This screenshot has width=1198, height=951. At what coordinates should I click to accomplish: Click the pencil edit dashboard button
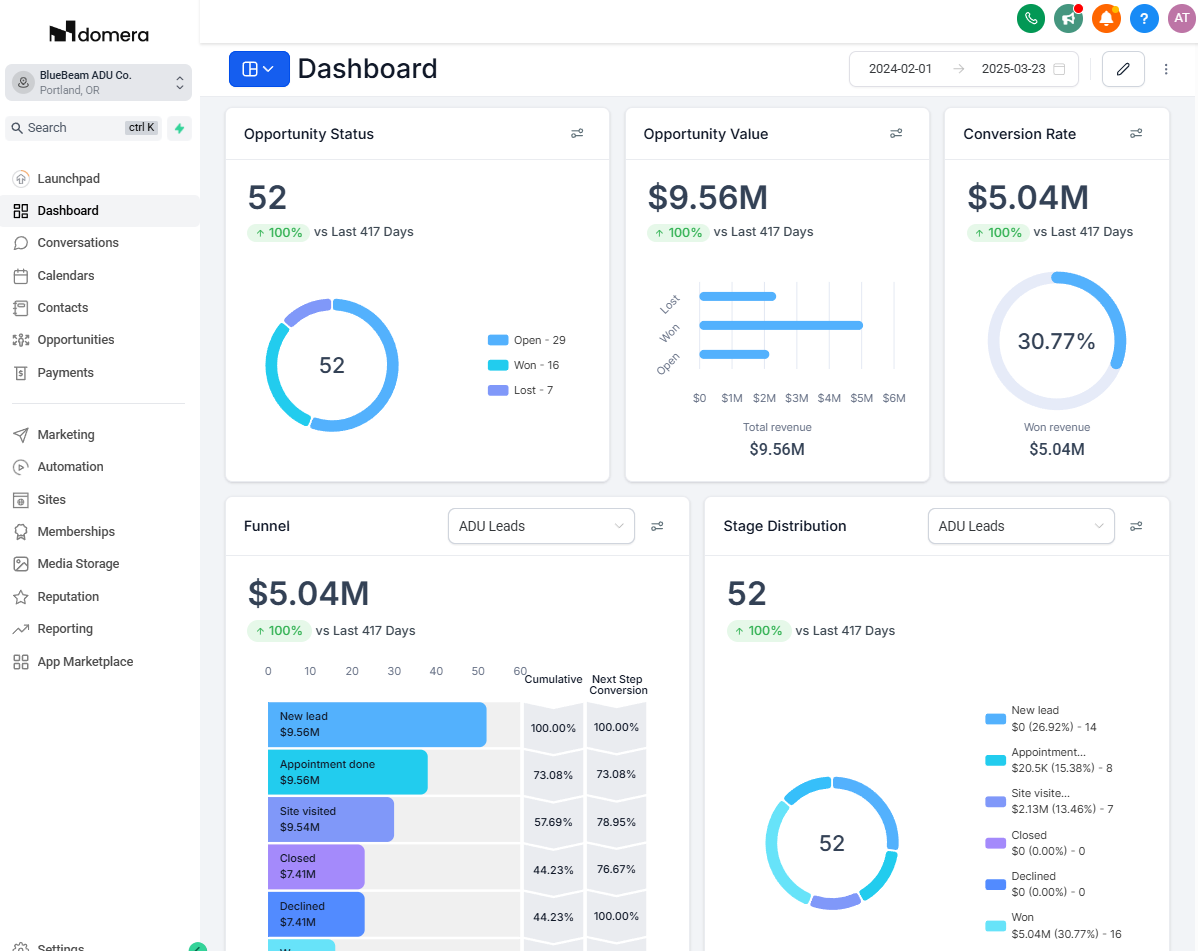click(x=1123, y=69)
